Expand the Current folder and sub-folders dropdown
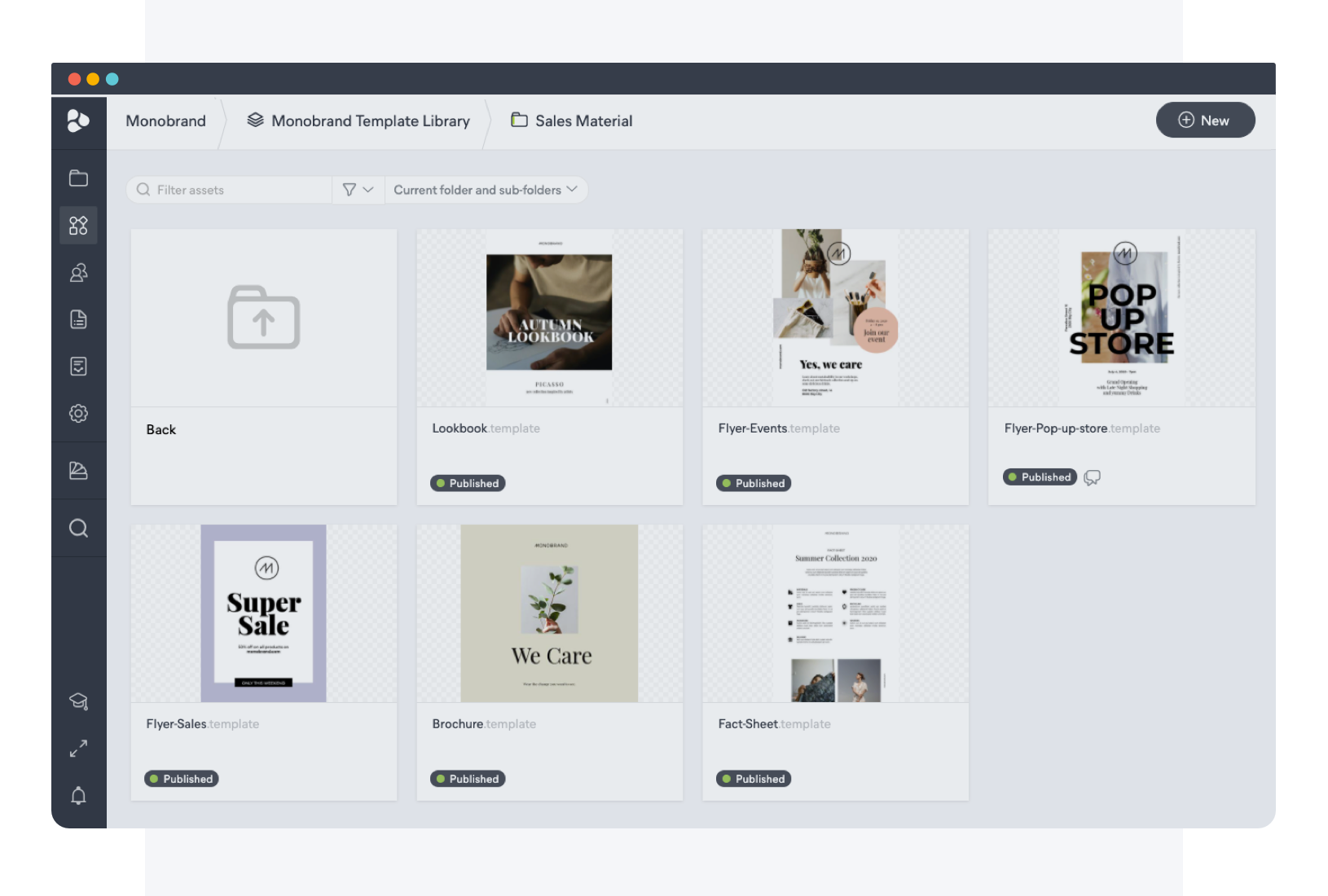 tap(486, 190)
